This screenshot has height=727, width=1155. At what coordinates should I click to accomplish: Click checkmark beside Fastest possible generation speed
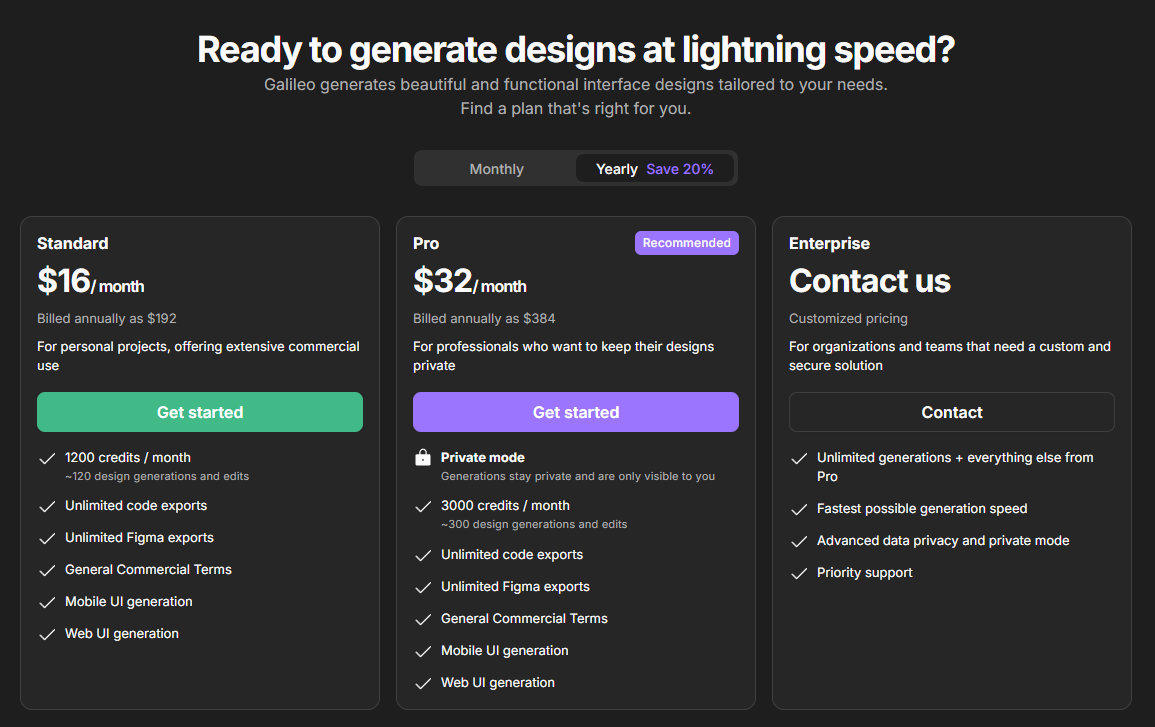pyautogui.click(x=799, y=509)
